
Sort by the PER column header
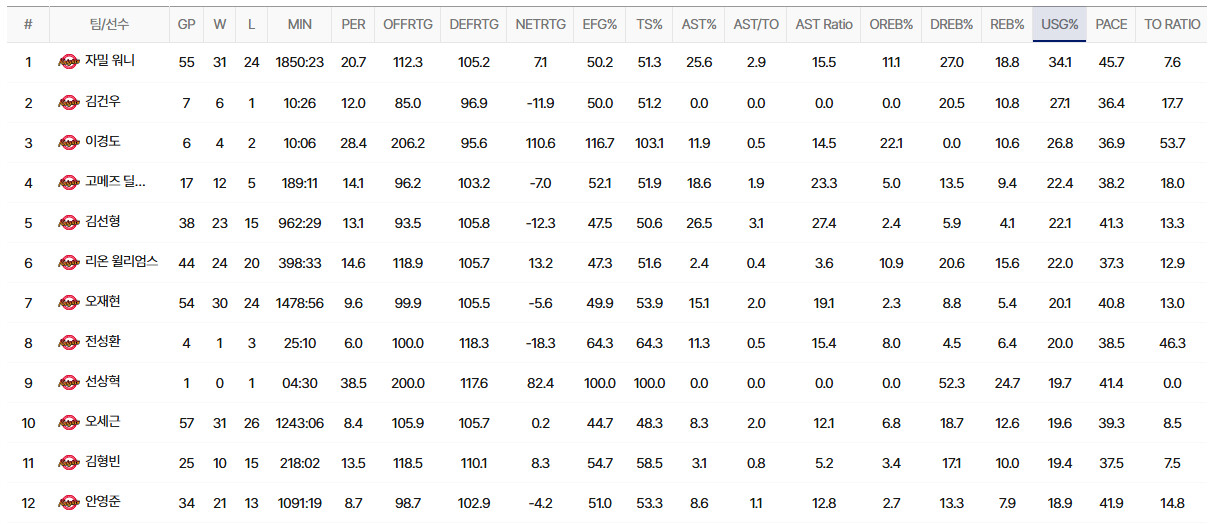tap(353, 24)
